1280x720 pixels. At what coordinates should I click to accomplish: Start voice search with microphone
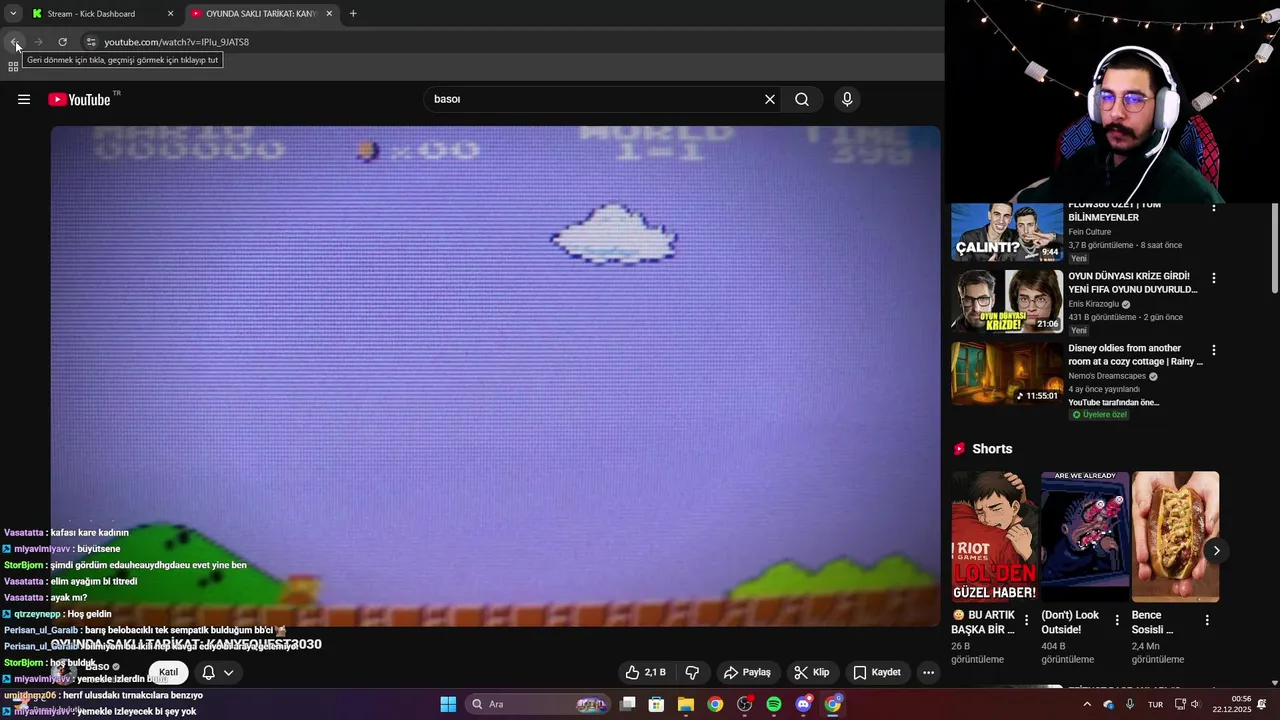click(847, 99)
